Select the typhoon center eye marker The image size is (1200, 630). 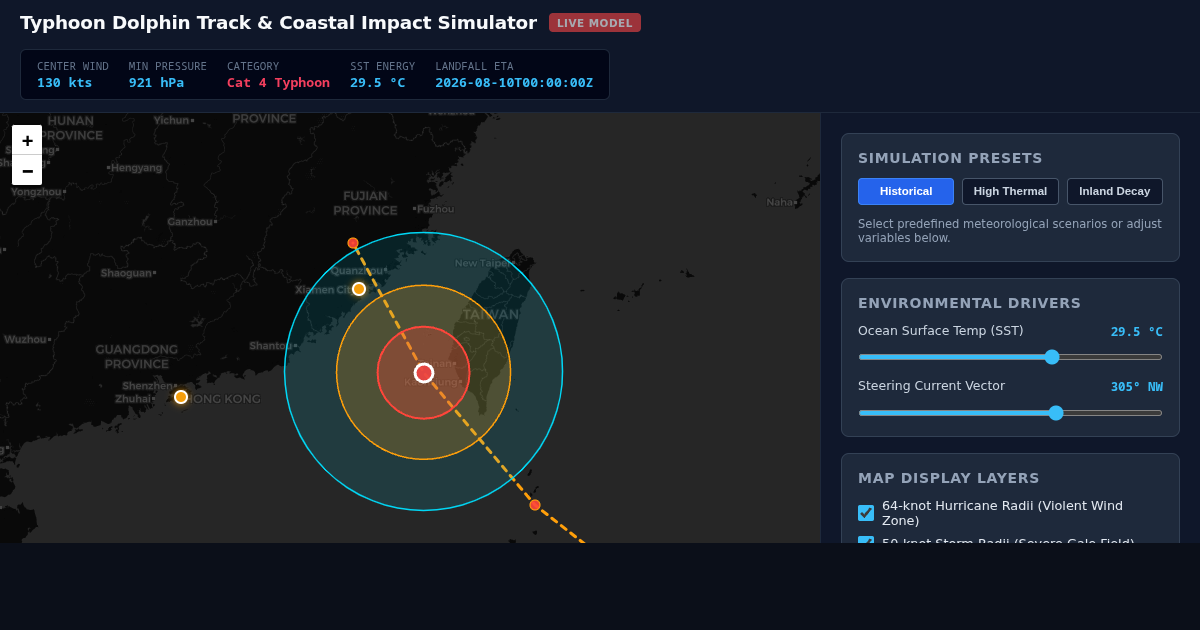424,373
